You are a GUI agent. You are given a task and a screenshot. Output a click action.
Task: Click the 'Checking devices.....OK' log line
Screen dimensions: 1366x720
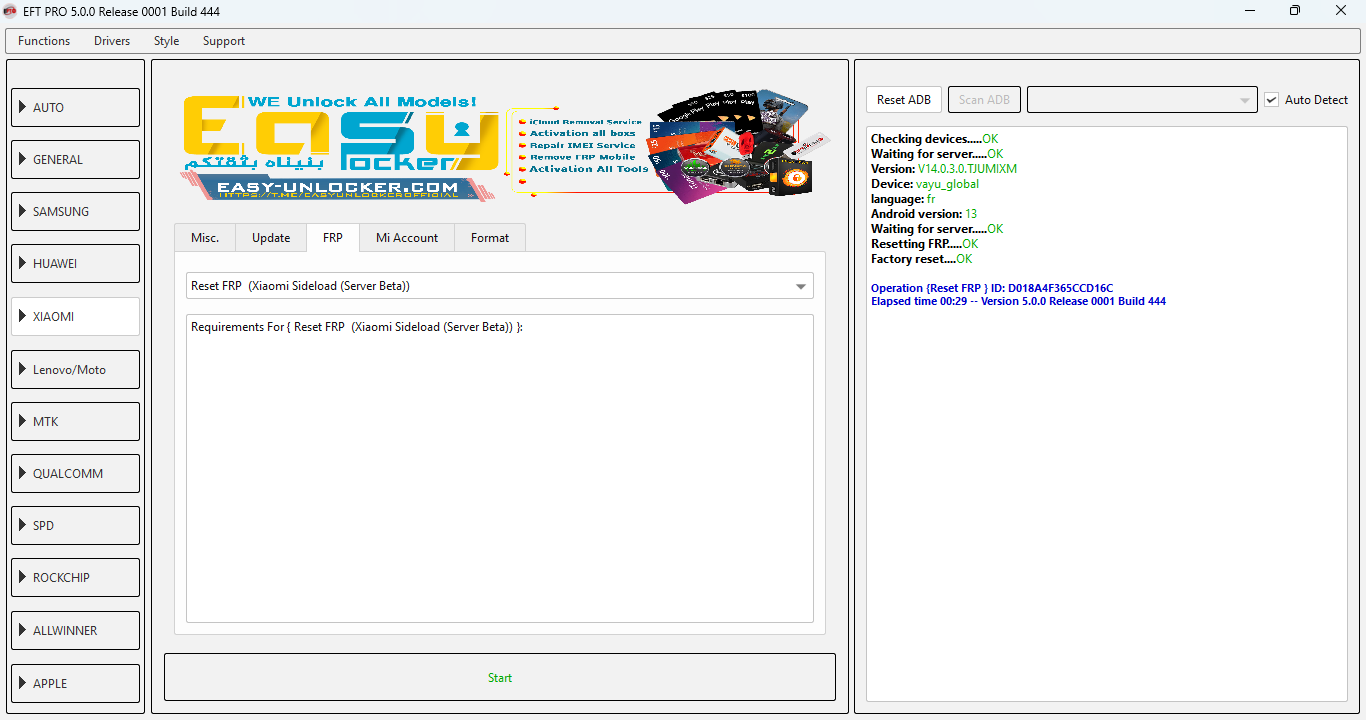click(935, 139)
